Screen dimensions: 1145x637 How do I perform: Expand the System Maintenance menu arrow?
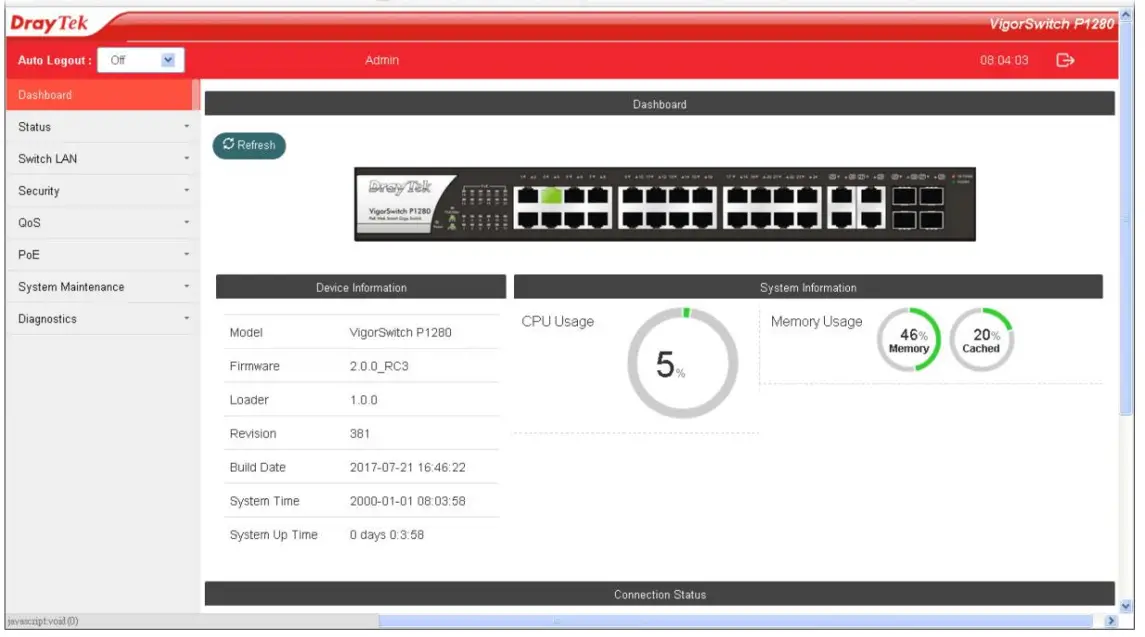tap(186, 286)
